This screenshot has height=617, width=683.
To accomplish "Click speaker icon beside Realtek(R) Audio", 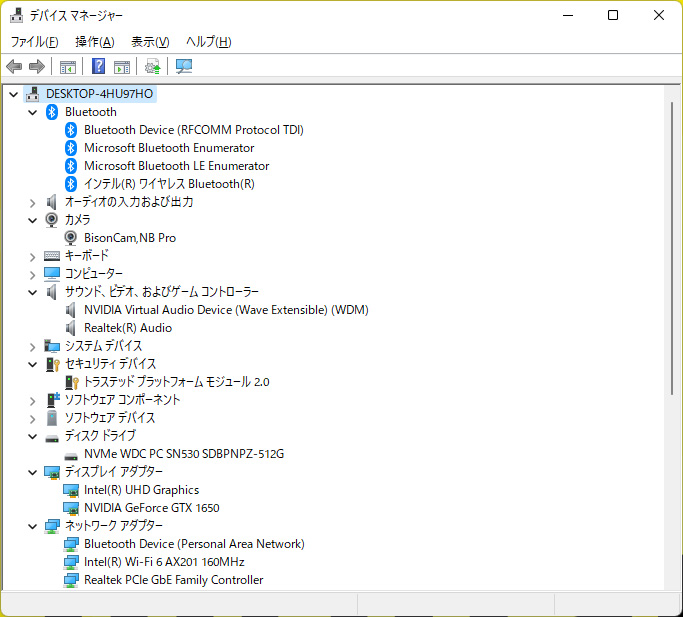I will click(x=71, y=328).
